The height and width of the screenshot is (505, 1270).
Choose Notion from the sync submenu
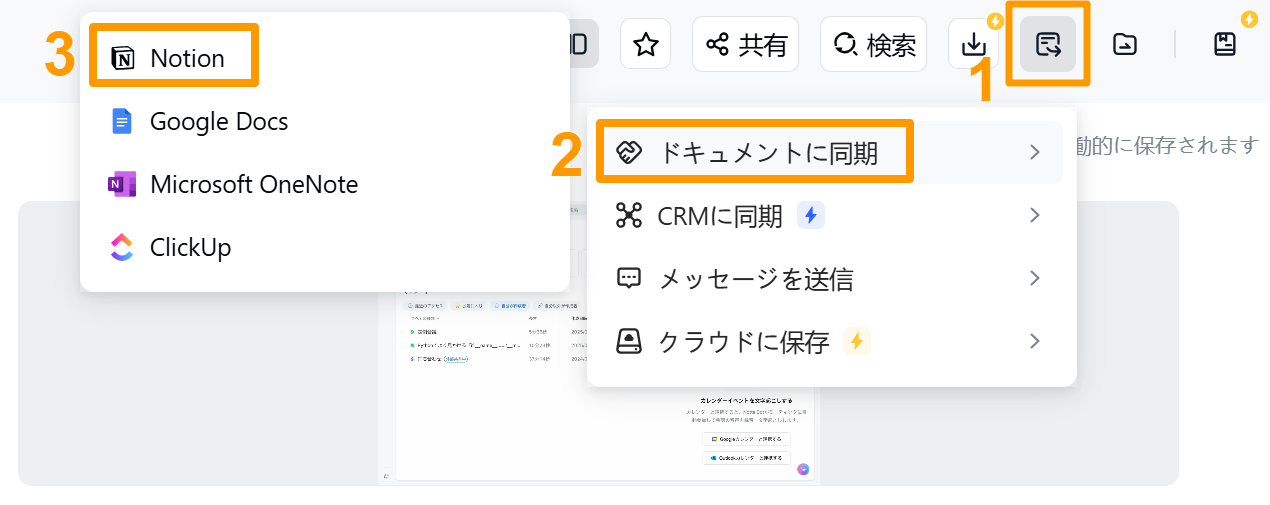[325, 58]
